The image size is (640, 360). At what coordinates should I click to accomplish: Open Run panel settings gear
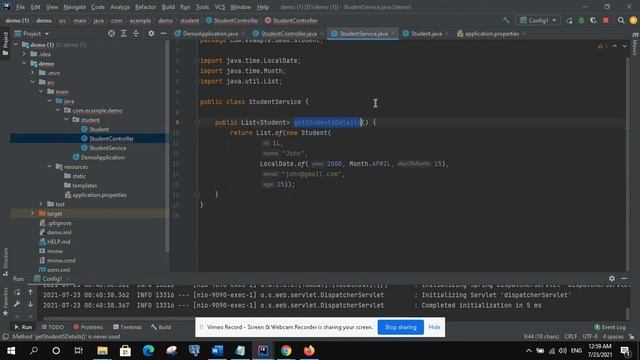pyautogui.click(x=611, y=278)
